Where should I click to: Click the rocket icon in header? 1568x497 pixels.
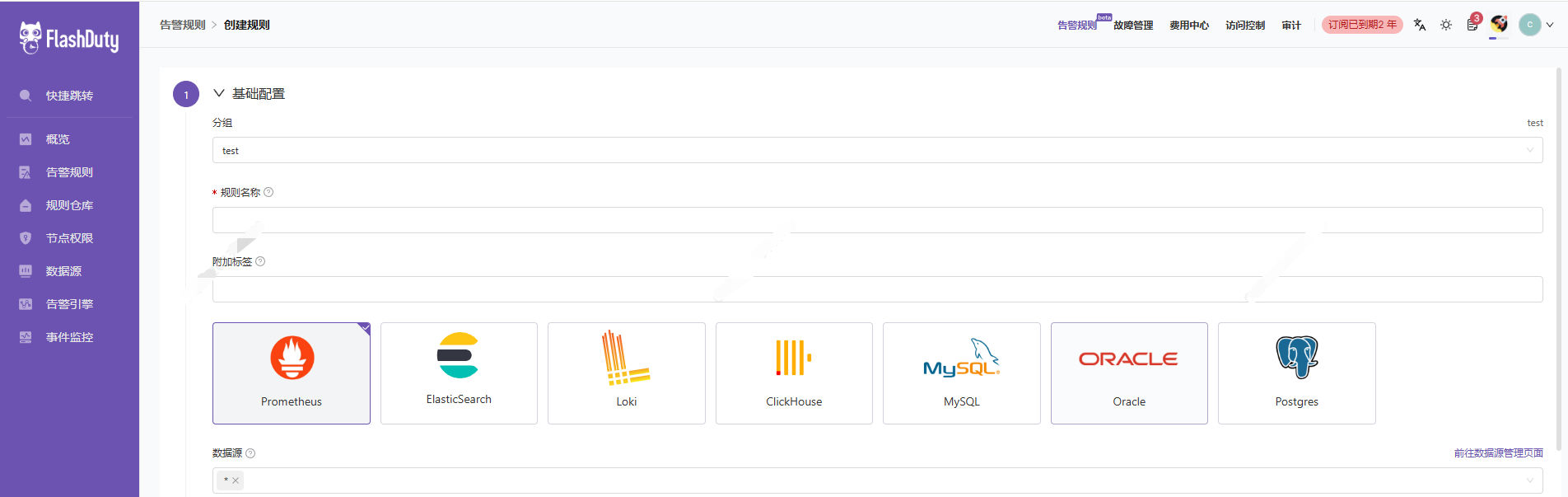pos(1499,24)
